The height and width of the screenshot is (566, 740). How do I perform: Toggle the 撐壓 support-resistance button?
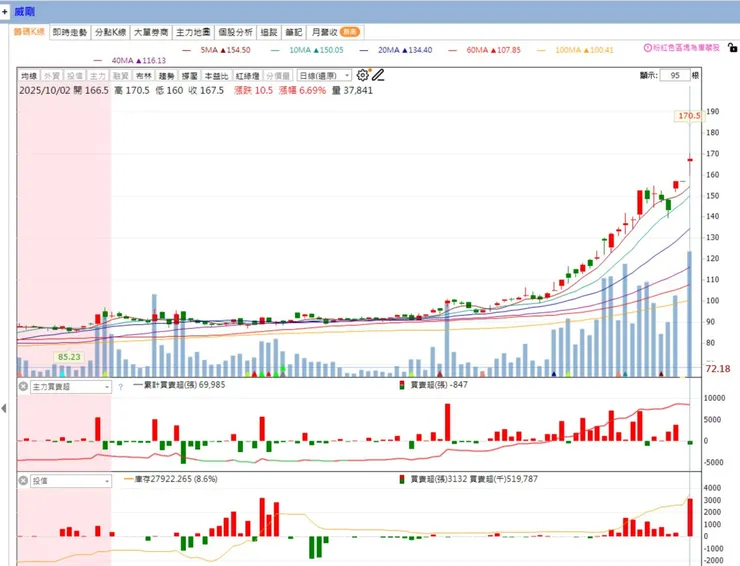pos(190,76)
